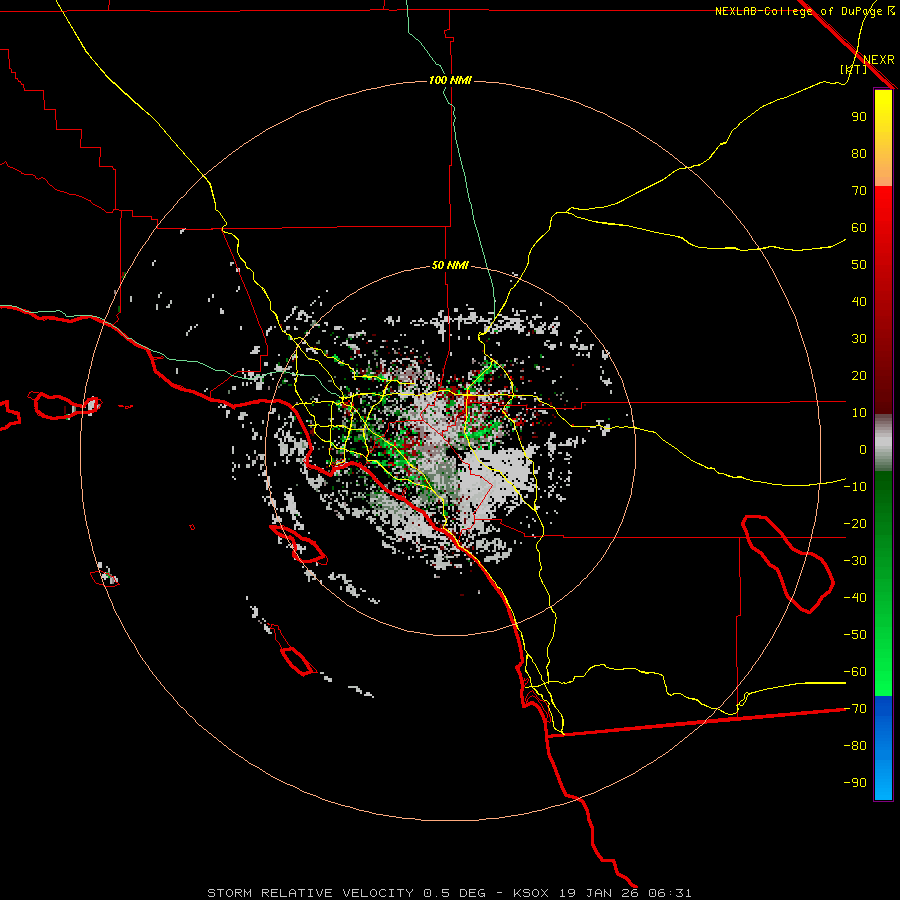The height and width of the screenshot is (900, 900).
Task: Click the positive 40 scale value
Action: pos(859,302)
